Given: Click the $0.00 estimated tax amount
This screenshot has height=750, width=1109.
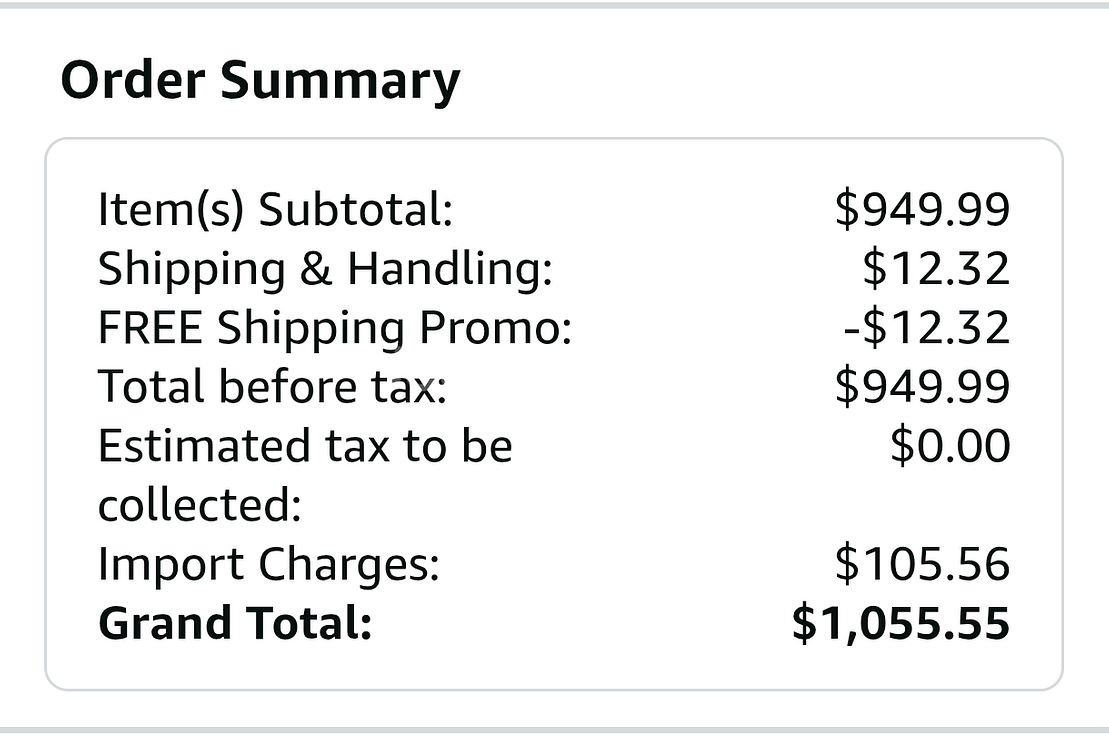Looking at the screenshot, I should [x=950, y=446].
